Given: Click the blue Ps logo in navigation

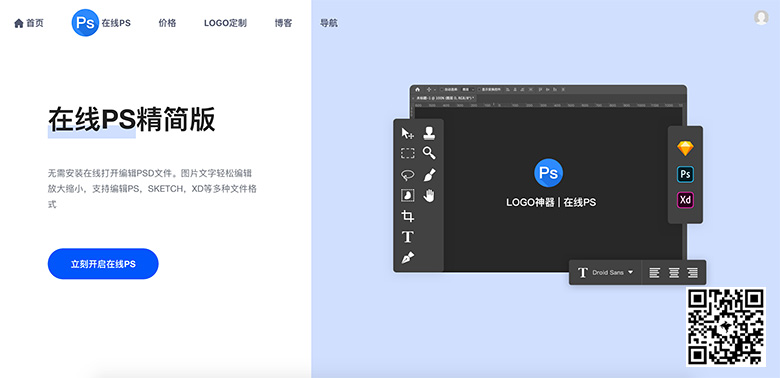Looking at the screenshot, I should [x=85, y=23].
